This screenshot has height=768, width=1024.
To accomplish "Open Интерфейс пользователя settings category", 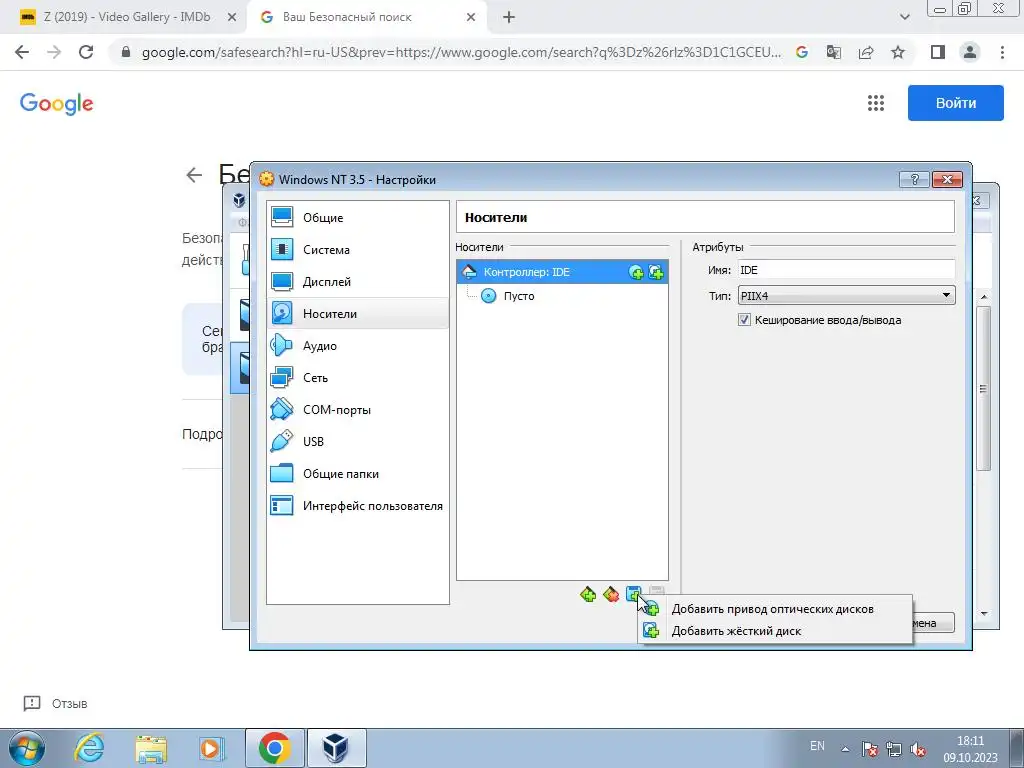I will pyautogui.click(x=358, y=505).
